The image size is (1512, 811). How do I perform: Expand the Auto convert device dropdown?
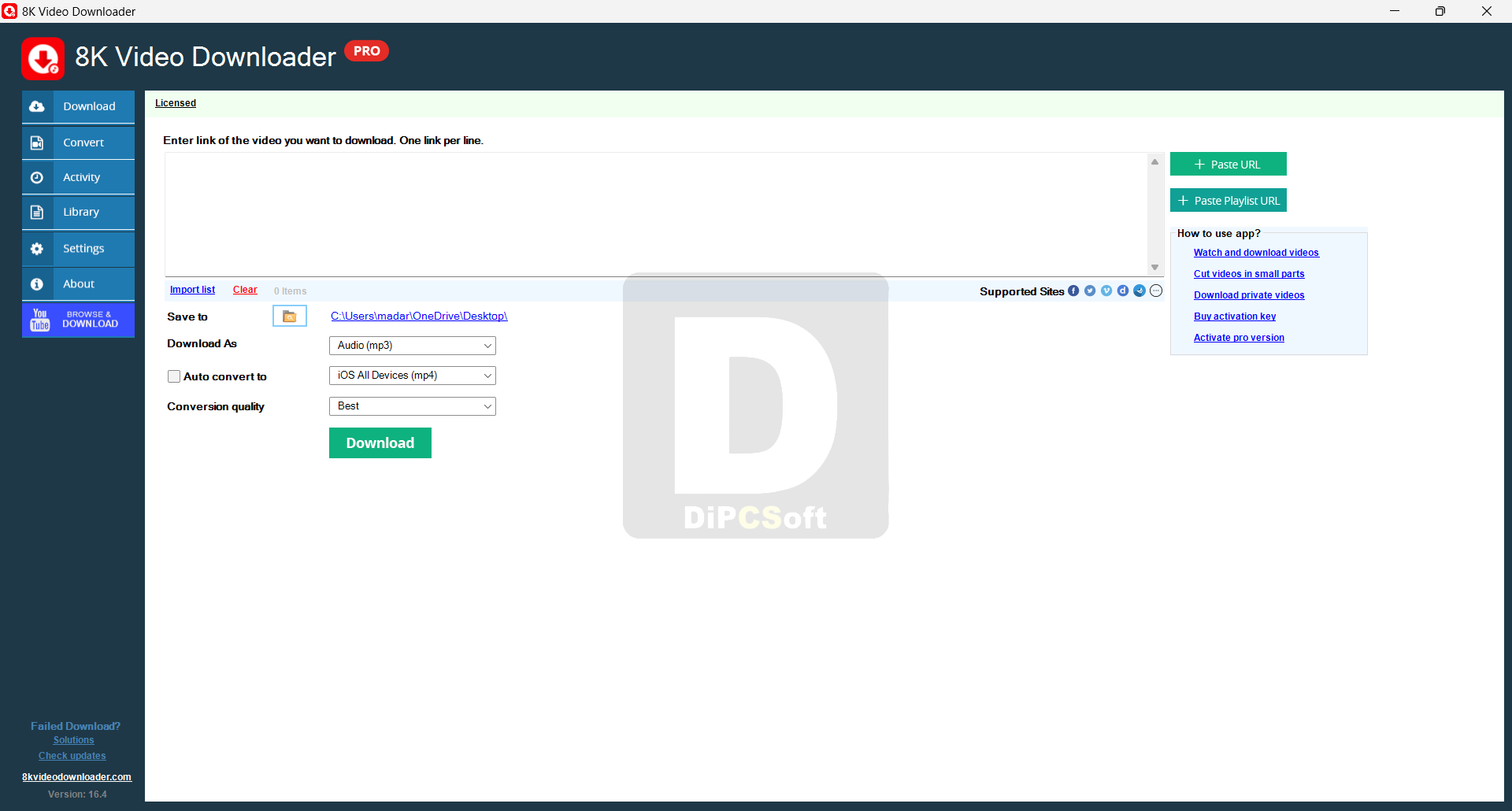click(413, 376)
